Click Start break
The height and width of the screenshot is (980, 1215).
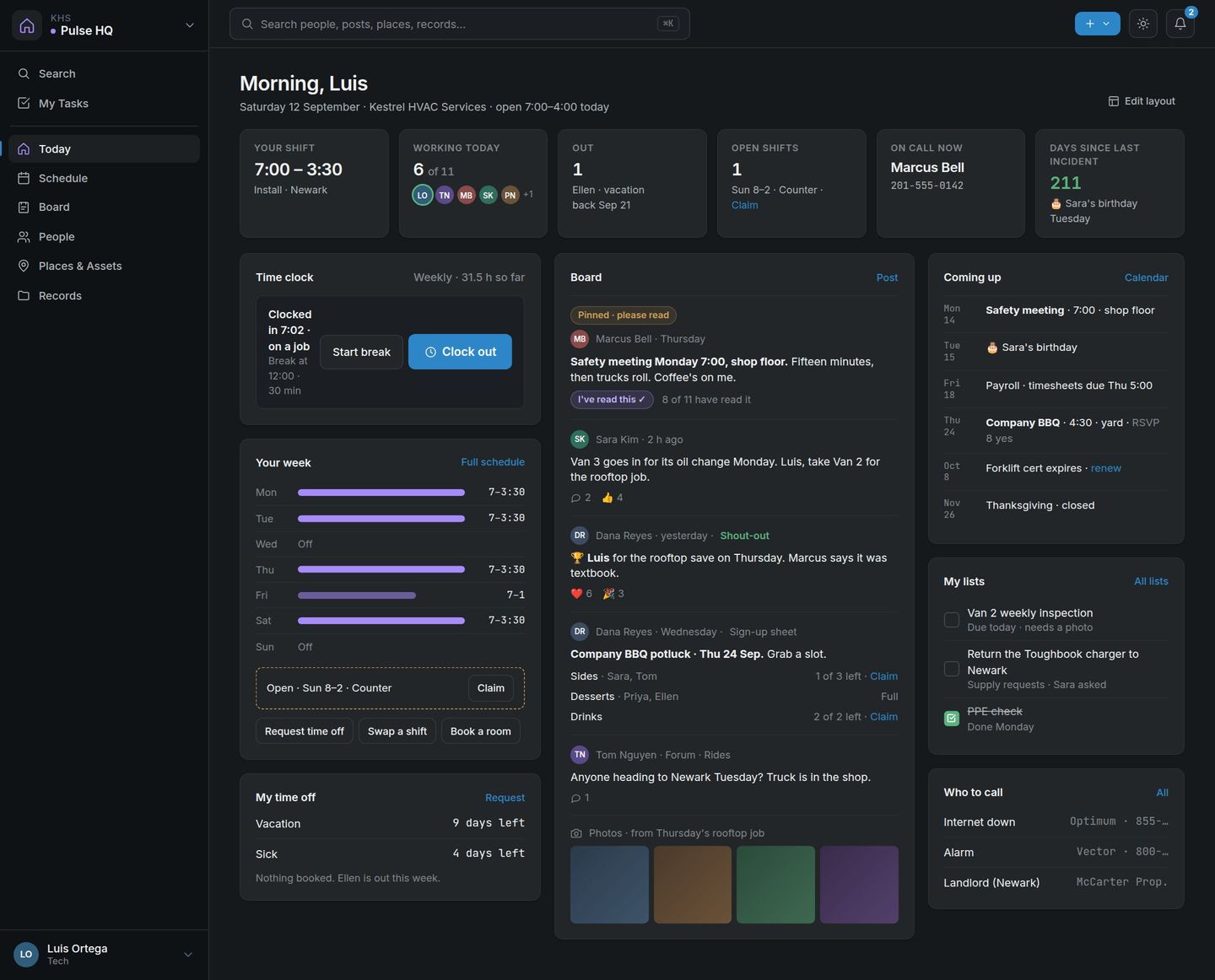tap(361, 352)
